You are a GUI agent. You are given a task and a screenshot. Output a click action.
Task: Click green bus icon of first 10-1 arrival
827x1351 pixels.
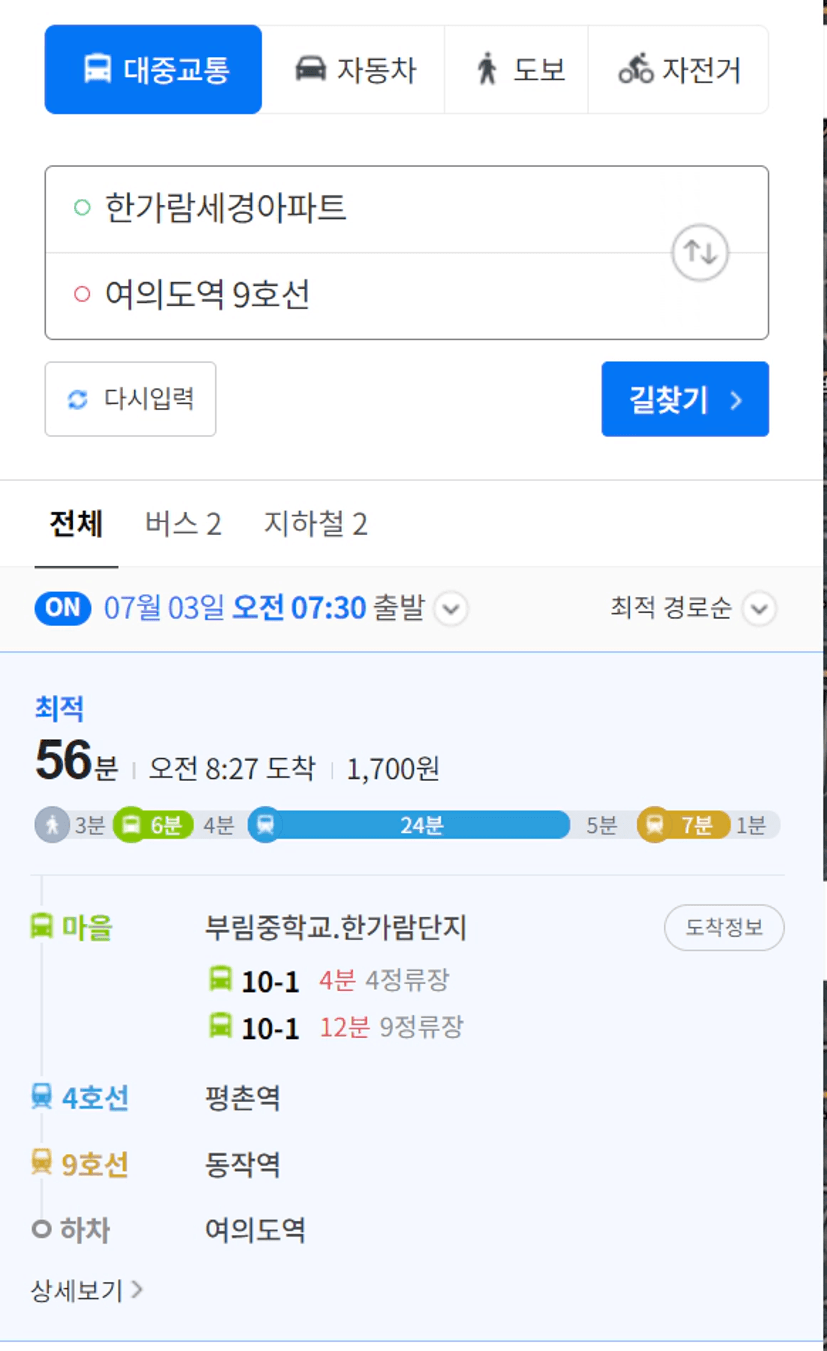coord(220,979)
